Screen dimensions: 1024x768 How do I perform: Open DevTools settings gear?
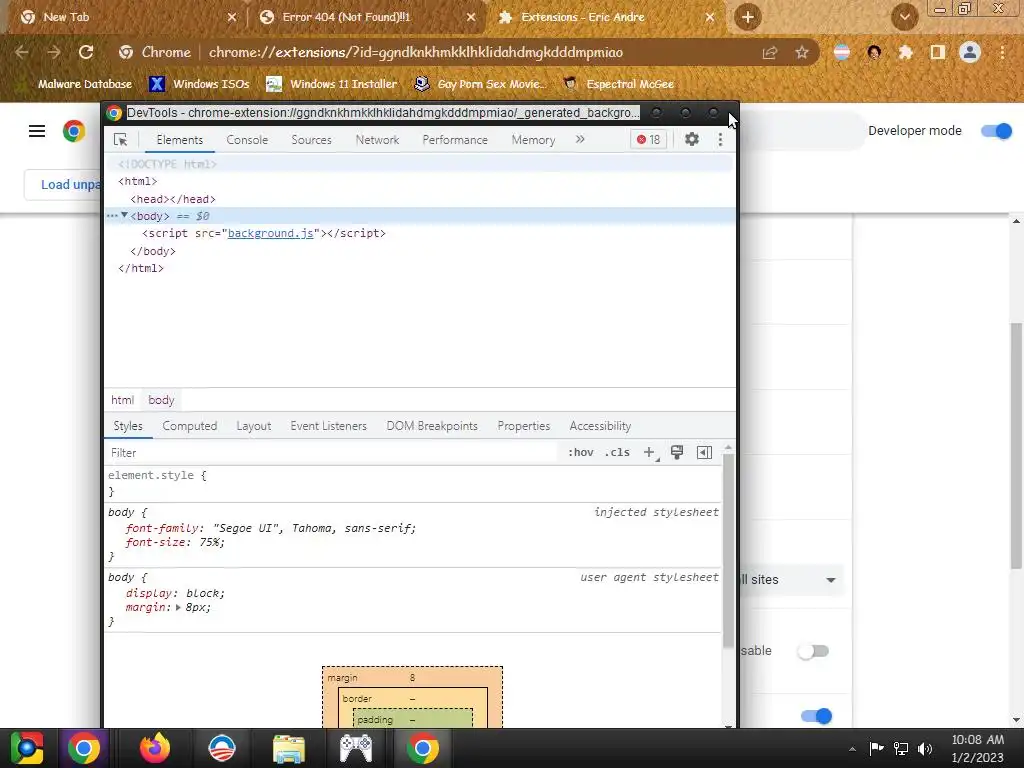point(692,139)
